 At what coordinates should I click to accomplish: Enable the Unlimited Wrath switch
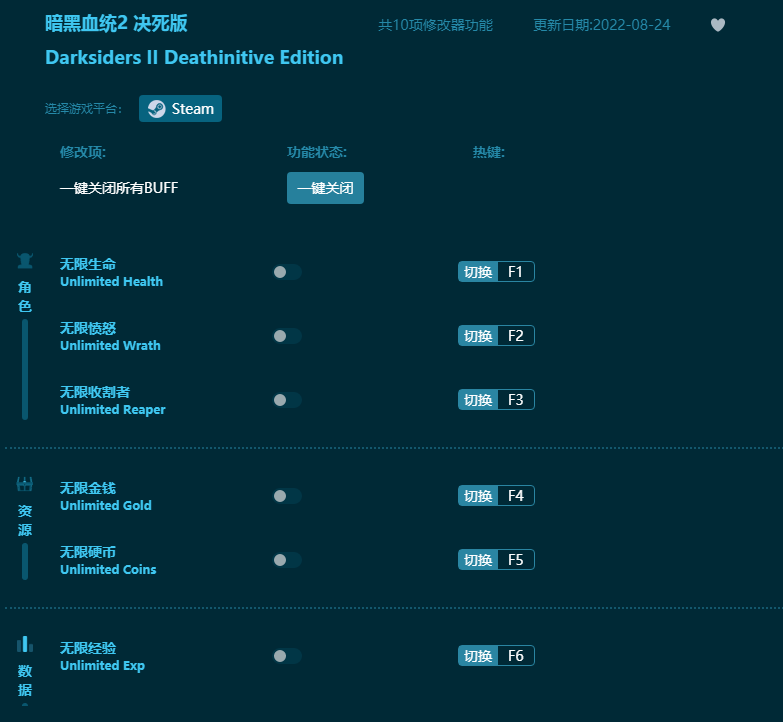pos(287,336)
